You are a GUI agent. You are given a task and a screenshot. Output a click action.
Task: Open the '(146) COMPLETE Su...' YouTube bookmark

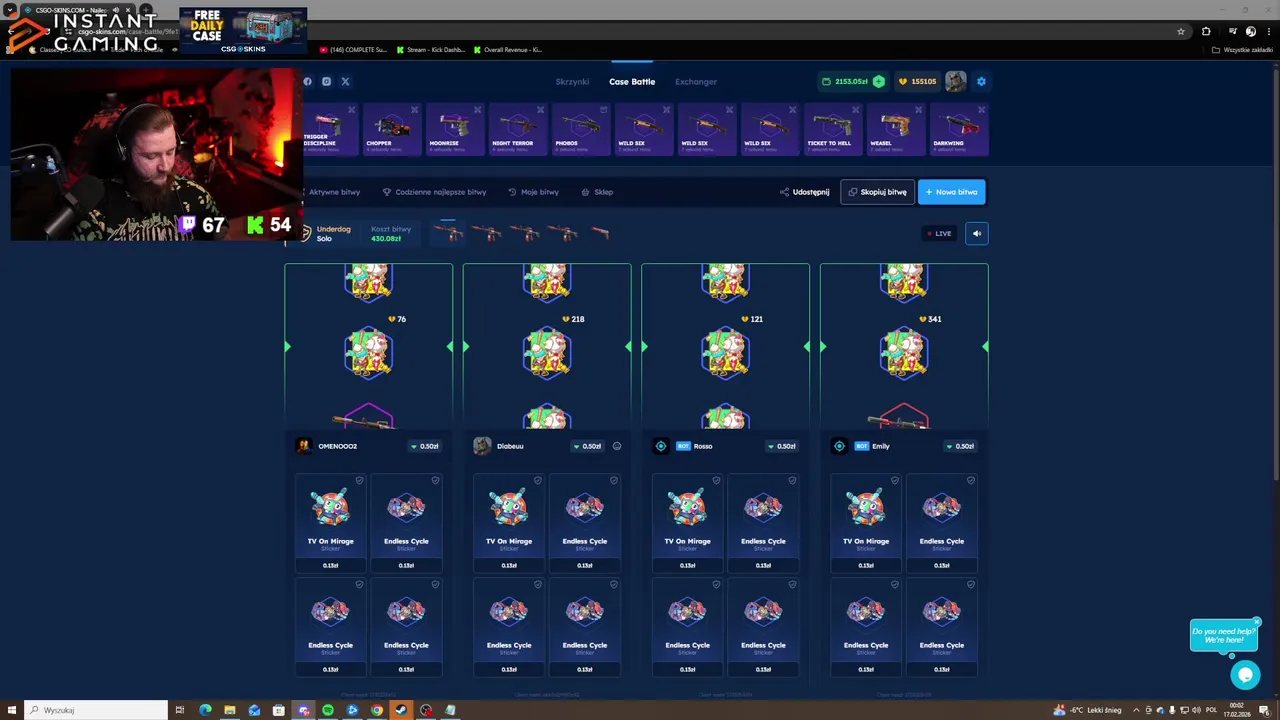(x=353, y=49)
